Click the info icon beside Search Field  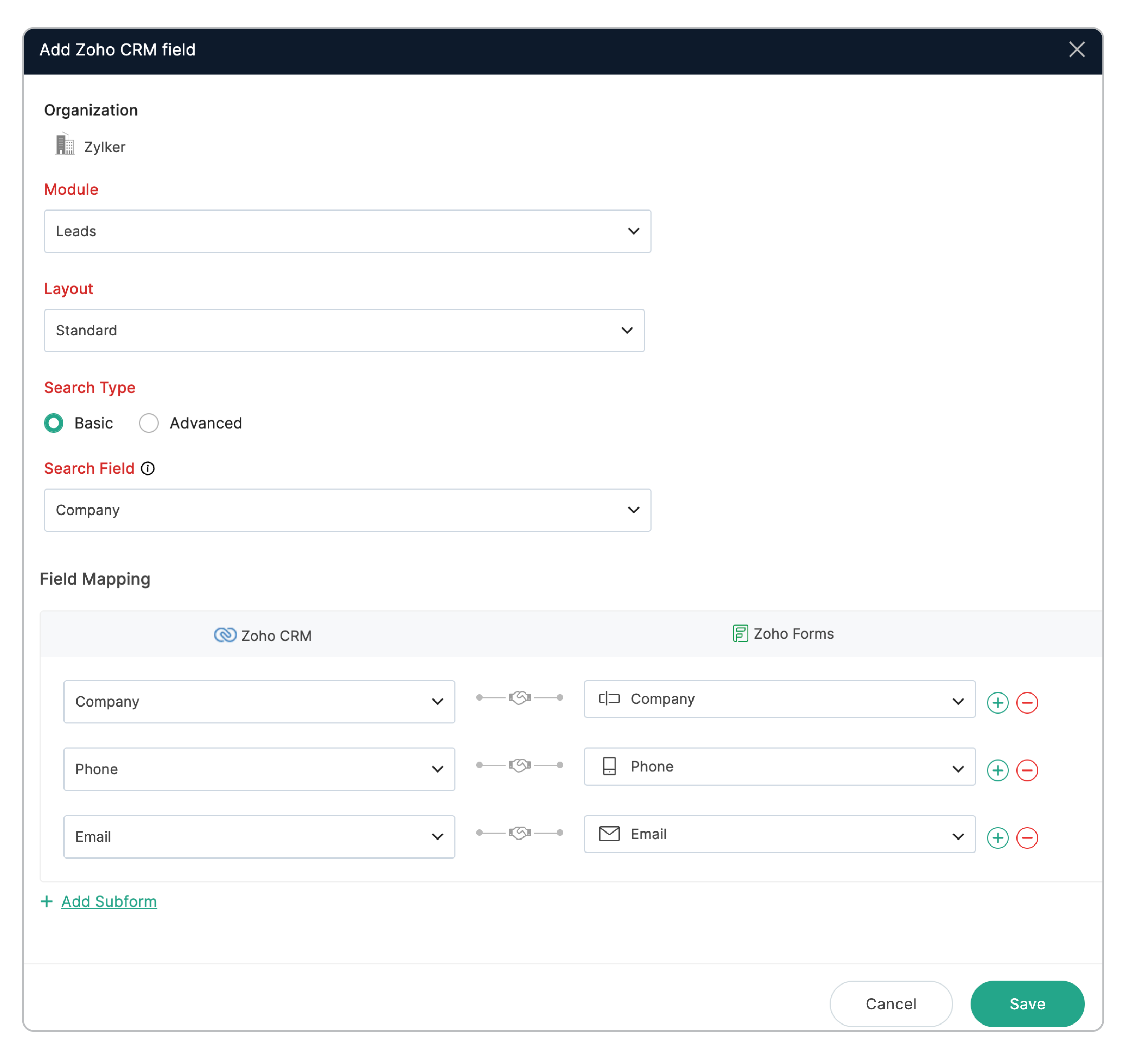148,469
